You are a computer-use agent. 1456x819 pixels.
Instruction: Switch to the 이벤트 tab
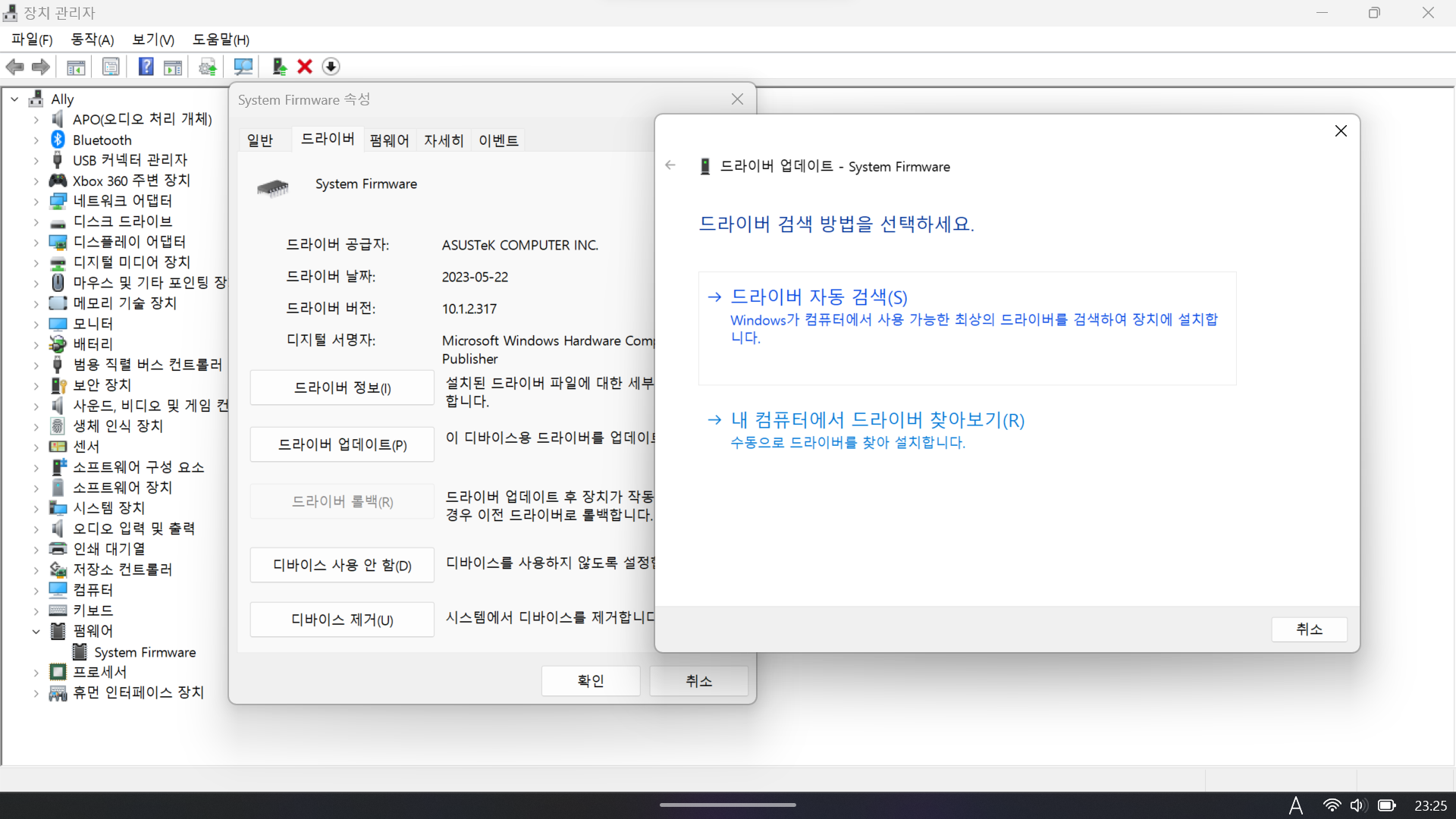point(498,140)
